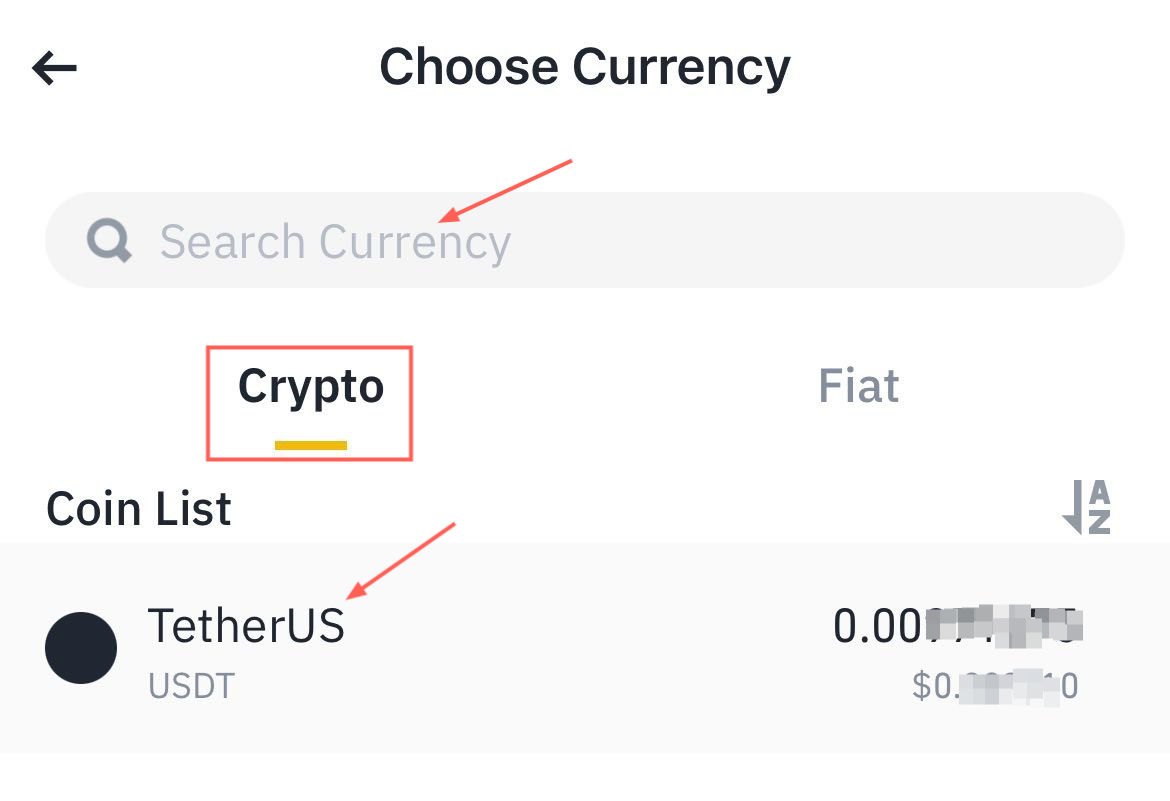
Task: Choose the TetherUS coin name
Action: pos(246,626)
